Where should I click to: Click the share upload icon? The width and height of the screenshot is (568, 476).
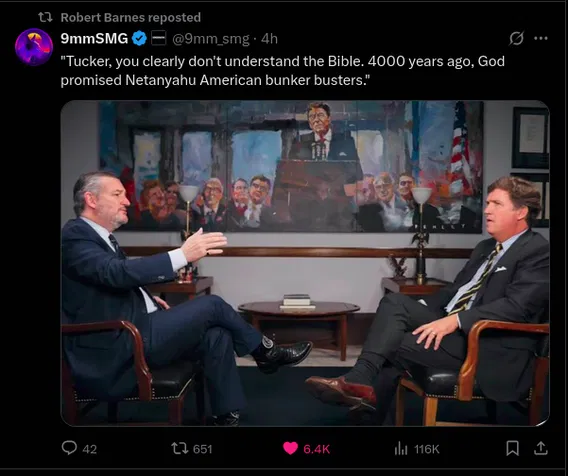pos(540,448)
